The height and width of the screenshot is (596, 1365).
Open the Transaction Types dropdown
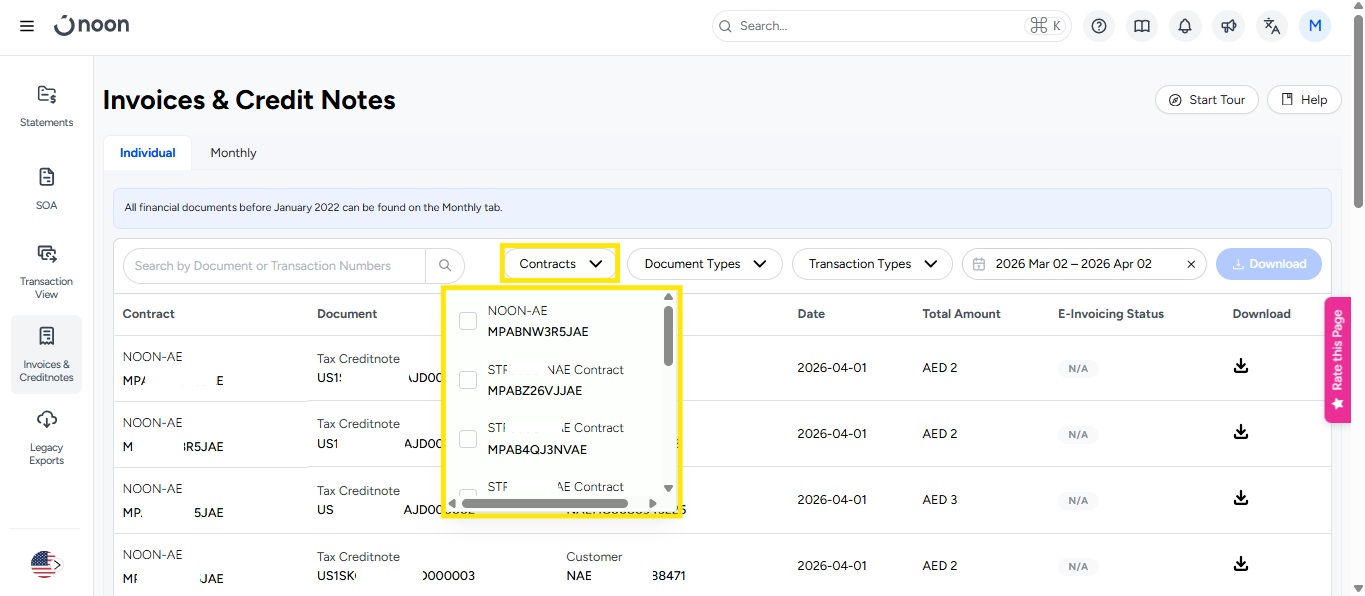coord(871,264)
